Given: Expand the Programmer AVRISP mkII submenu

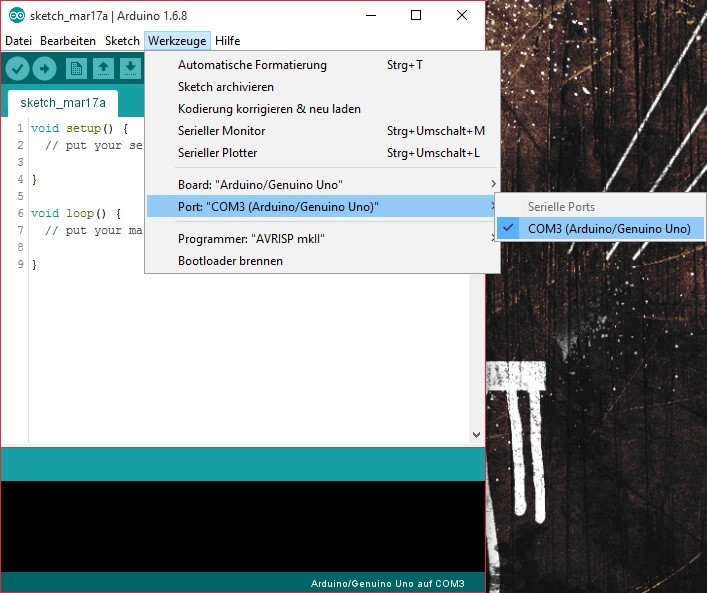Looking at the screenshot, I should 323,239.
